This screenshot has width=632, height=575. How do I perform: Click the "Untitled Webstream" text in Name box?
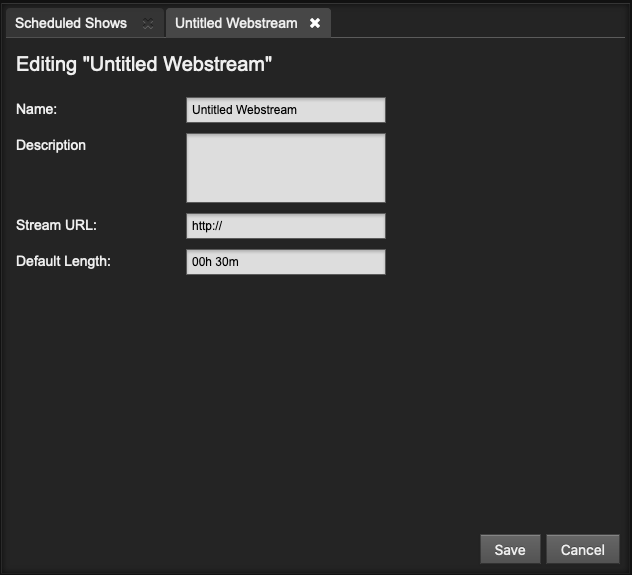pos(244,110)
